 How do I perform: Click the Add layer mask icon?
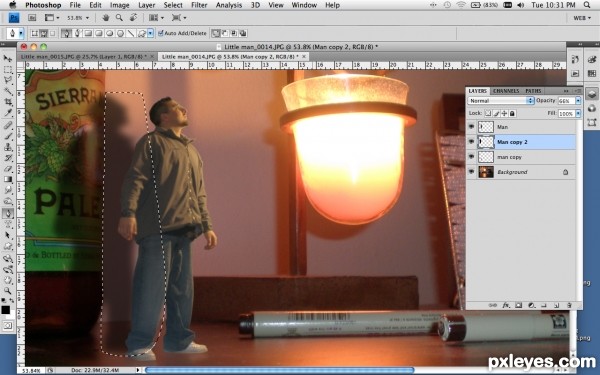click(x=518, y=305)
